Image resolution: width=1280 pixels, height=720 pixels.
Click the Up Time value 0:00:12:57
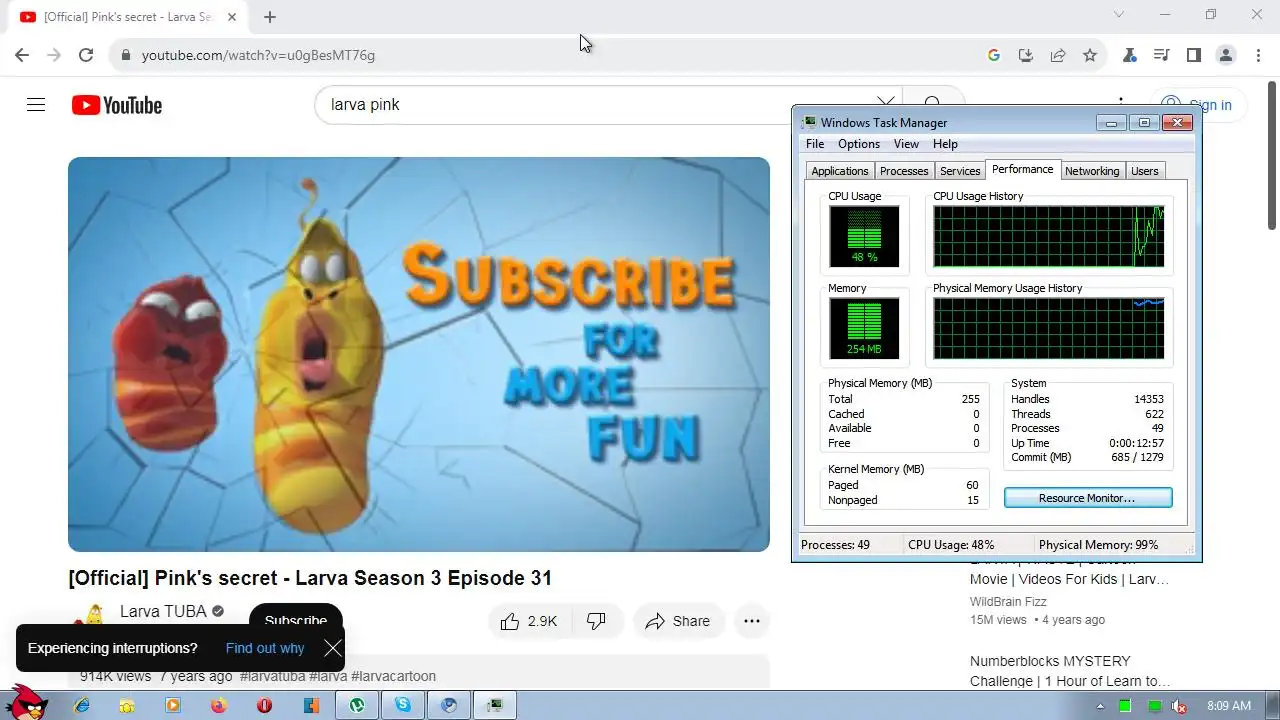click(1136, 443)
